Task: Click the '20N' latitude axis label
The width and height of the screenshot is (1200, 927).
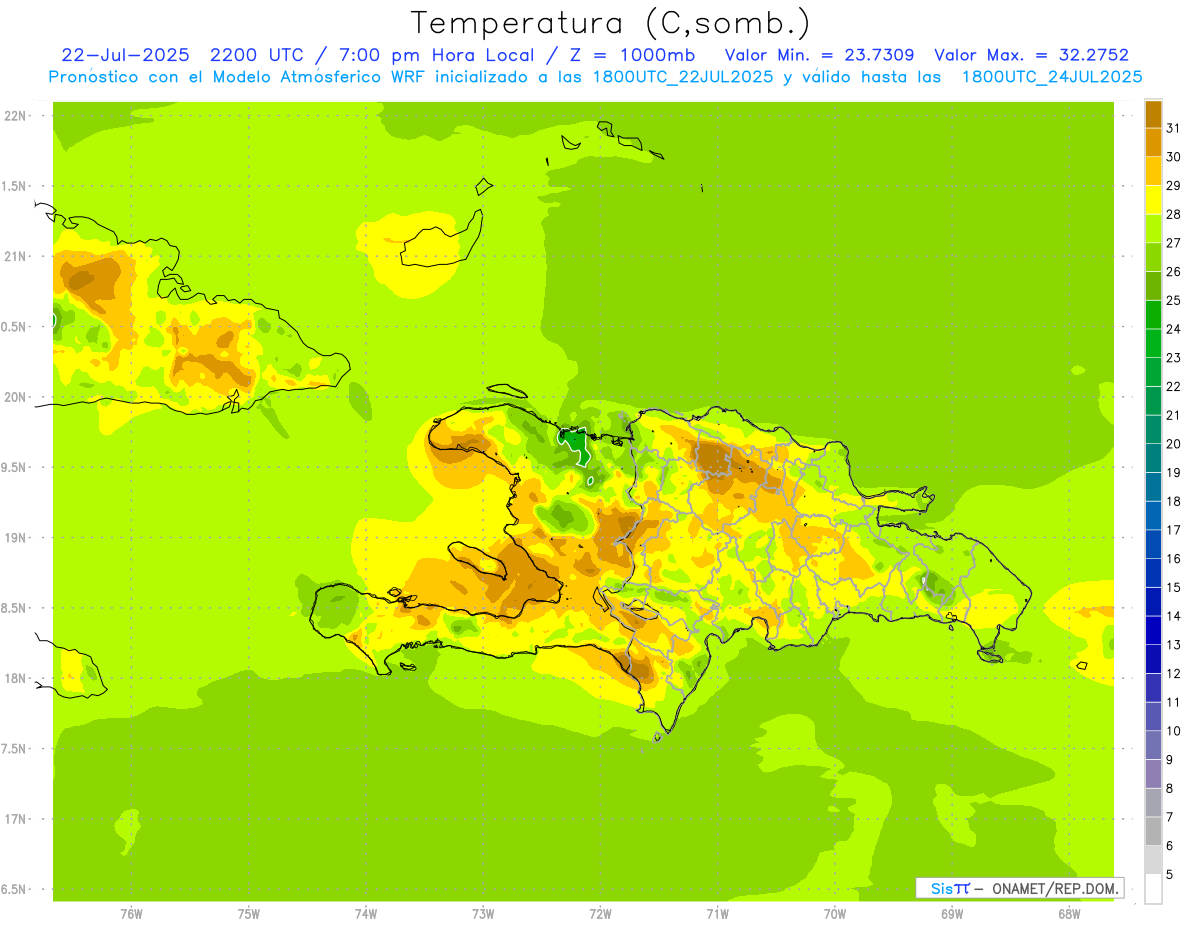Action: coord(15,397)
